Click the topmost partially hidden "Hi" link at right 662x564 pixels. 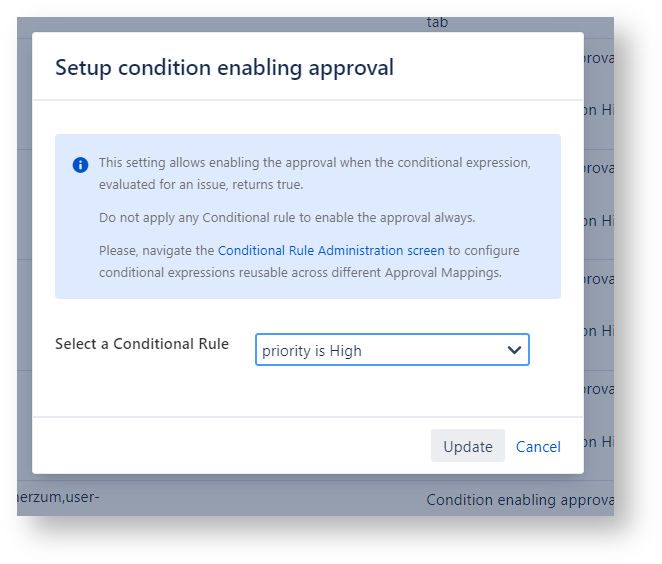[x=607, y=110]
